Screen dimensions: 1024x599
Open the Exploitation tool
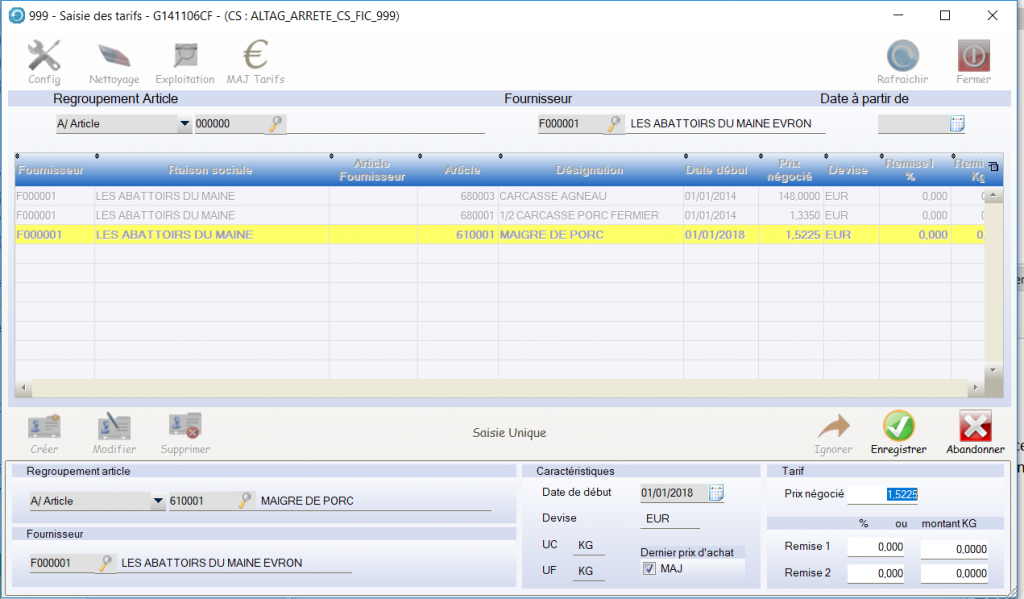tap(184, 58)
